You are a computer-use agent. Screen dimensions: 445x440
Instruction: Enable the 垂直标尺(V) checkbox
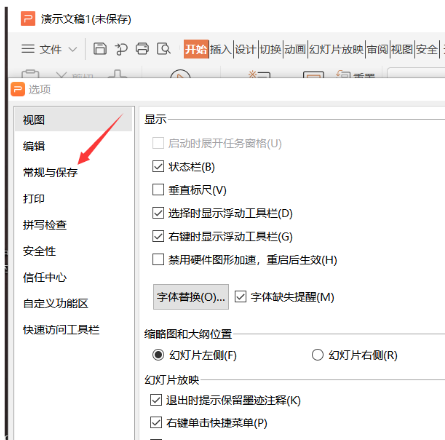click(x=158, y=190)
